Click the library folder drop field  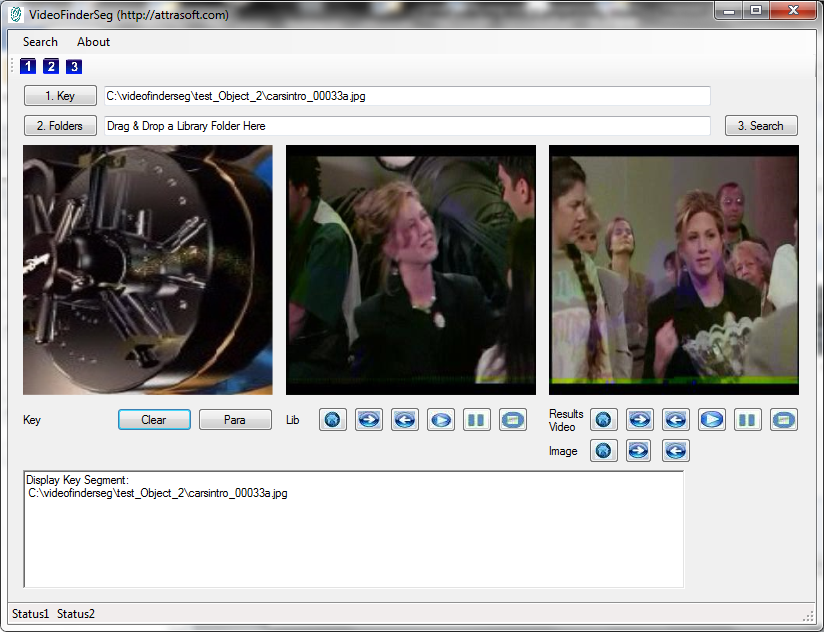tap(407, 126)
